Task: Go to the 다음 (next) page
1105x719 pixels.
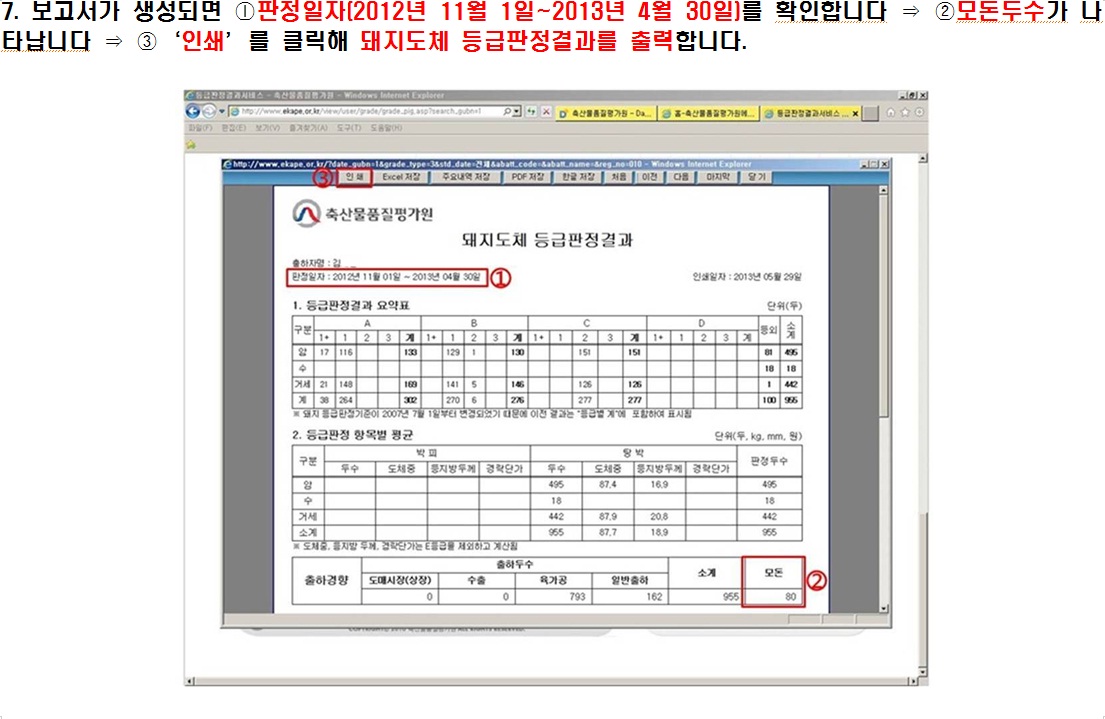Action: (x=680, y=177)
